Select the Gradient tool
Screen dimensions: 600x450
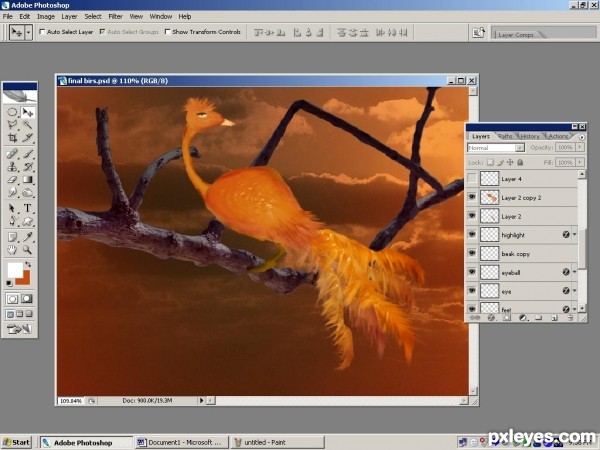coord(28,179)
